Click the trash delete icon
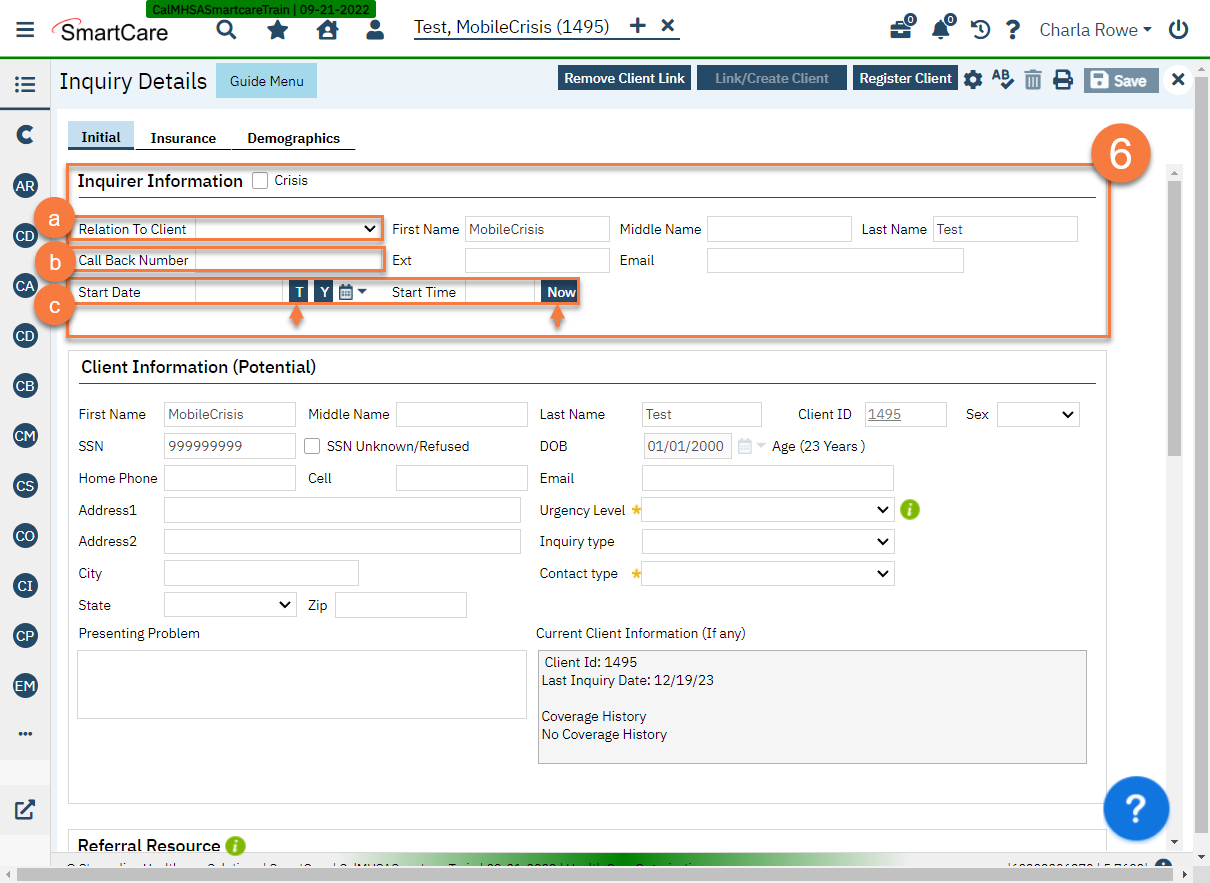Image resolution: width=1210 pixels, height=883 pixels. point(1033,80)
